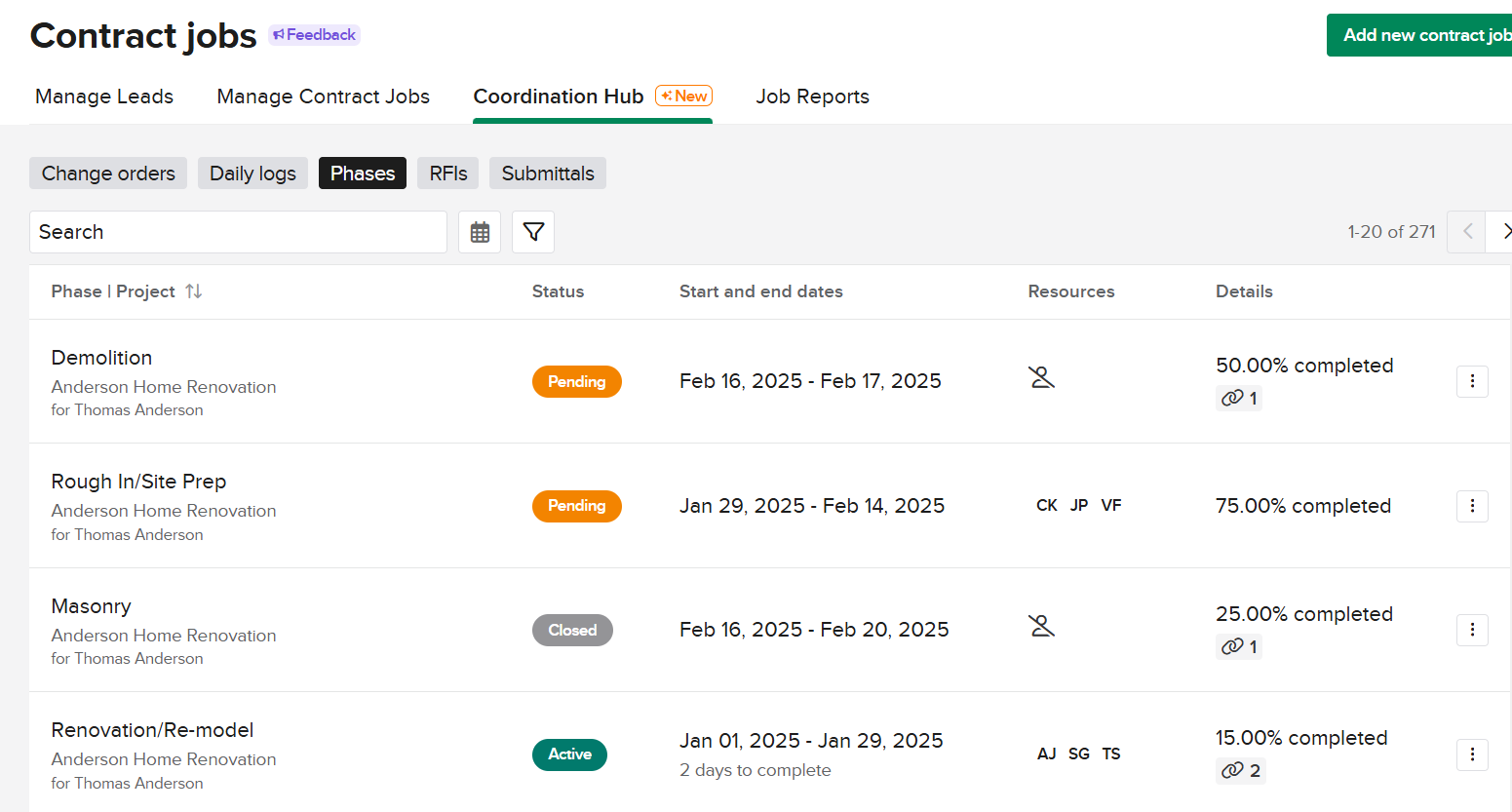The width and height of the screenshot is (1512, 812).
Task: Click the Resources column header
Action: [x=1071, y=291]
